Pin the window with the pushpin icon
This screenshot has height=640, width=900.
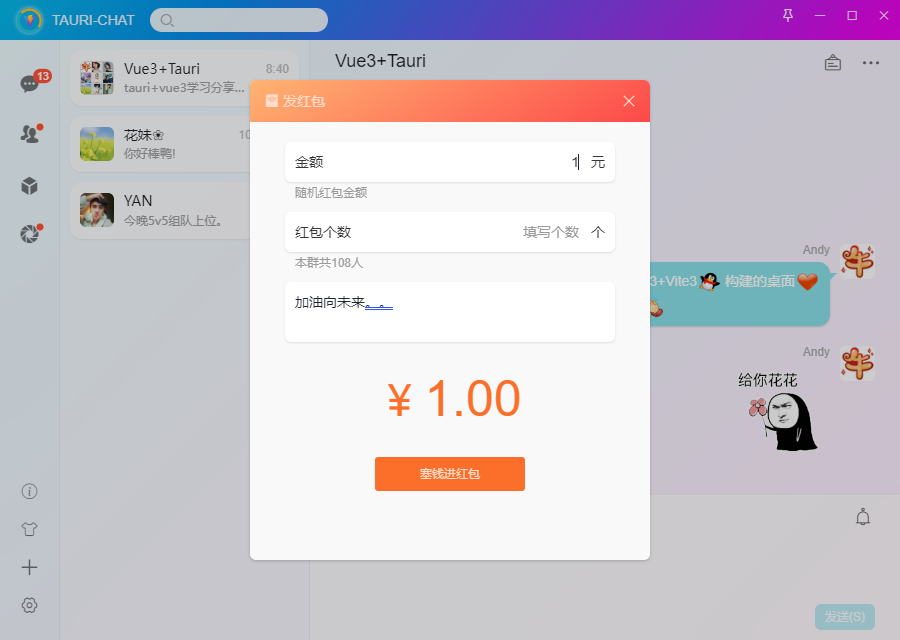(x=788, y=15)
